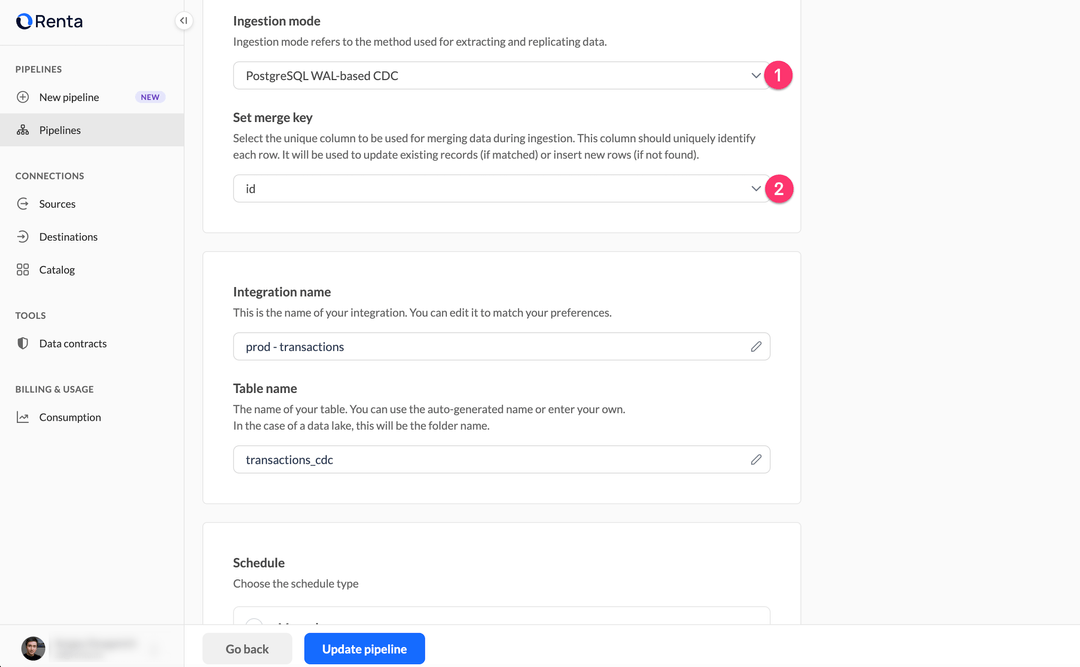Click the Data contracts shield icon
The image size is (1080, 667).
point(23,344)
